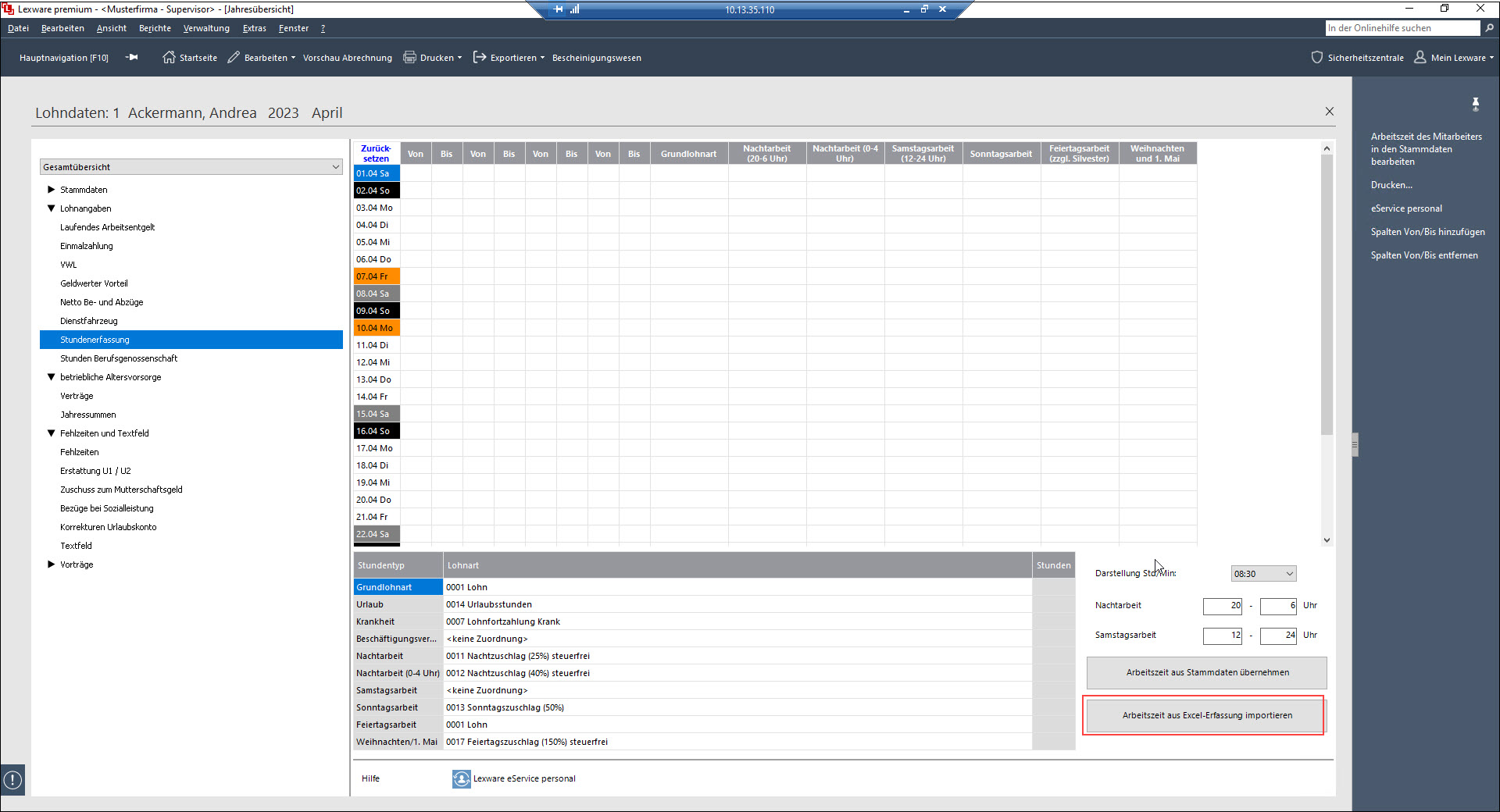The height and width of the screenshot is (812, 1500).
Task: Select Dienstfahrzeug tree item
Action: point(89,321)
